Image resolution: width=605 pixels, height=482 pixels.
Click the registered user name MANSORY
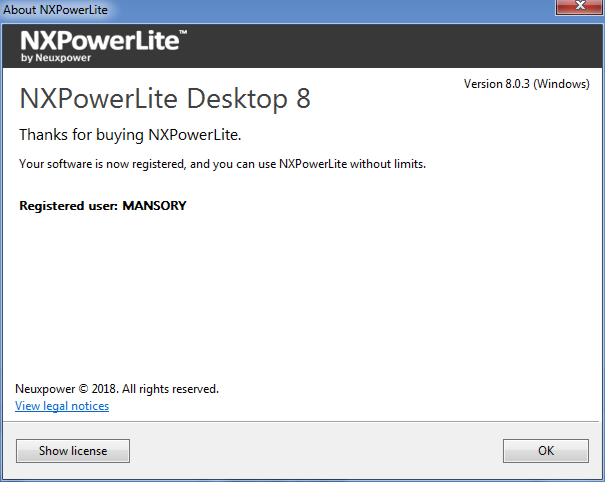pyautogui.click(x=154, y=206)
